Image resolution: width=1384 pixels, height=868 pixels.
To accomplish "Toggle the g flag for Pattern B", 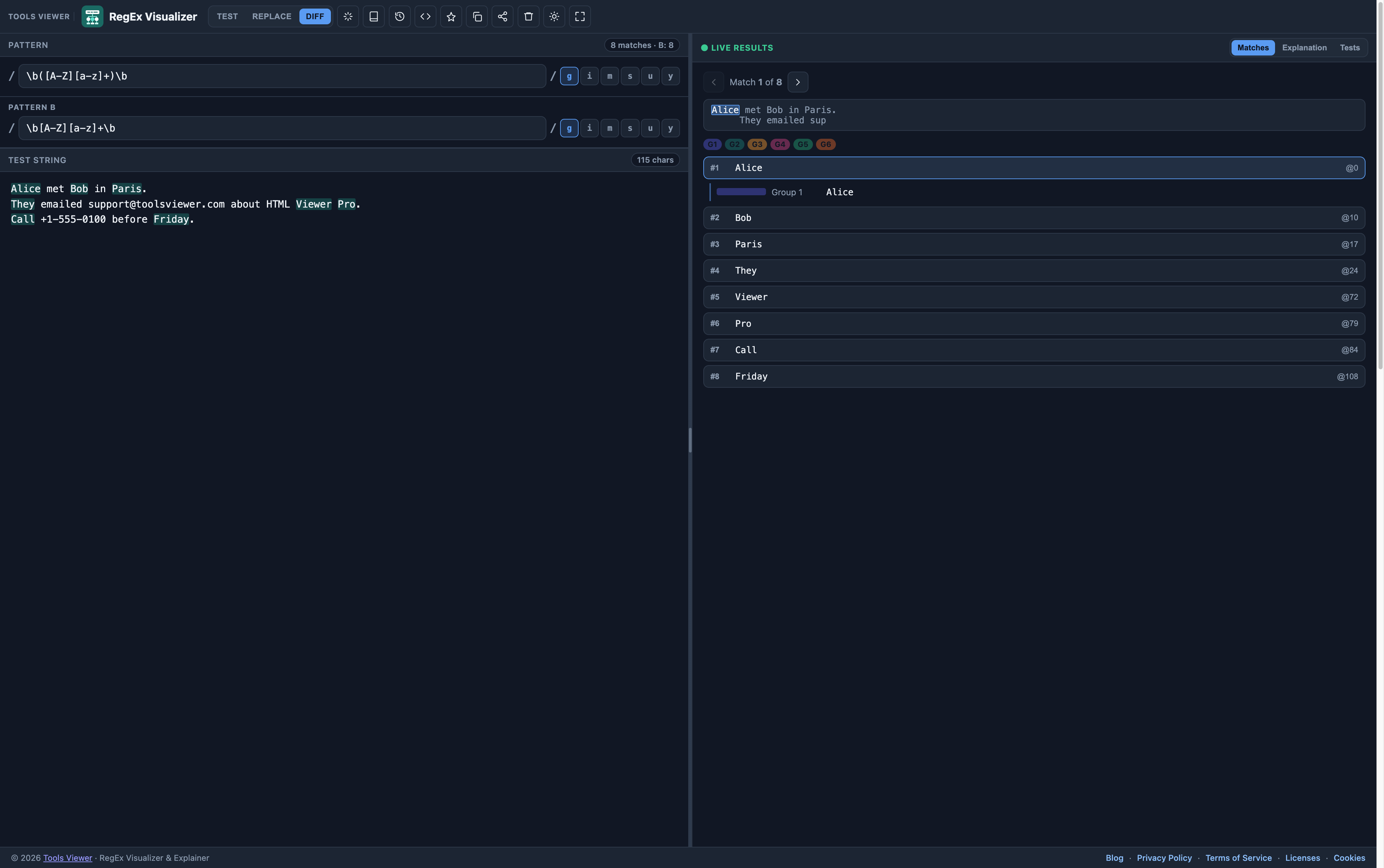I will point(569,128).
